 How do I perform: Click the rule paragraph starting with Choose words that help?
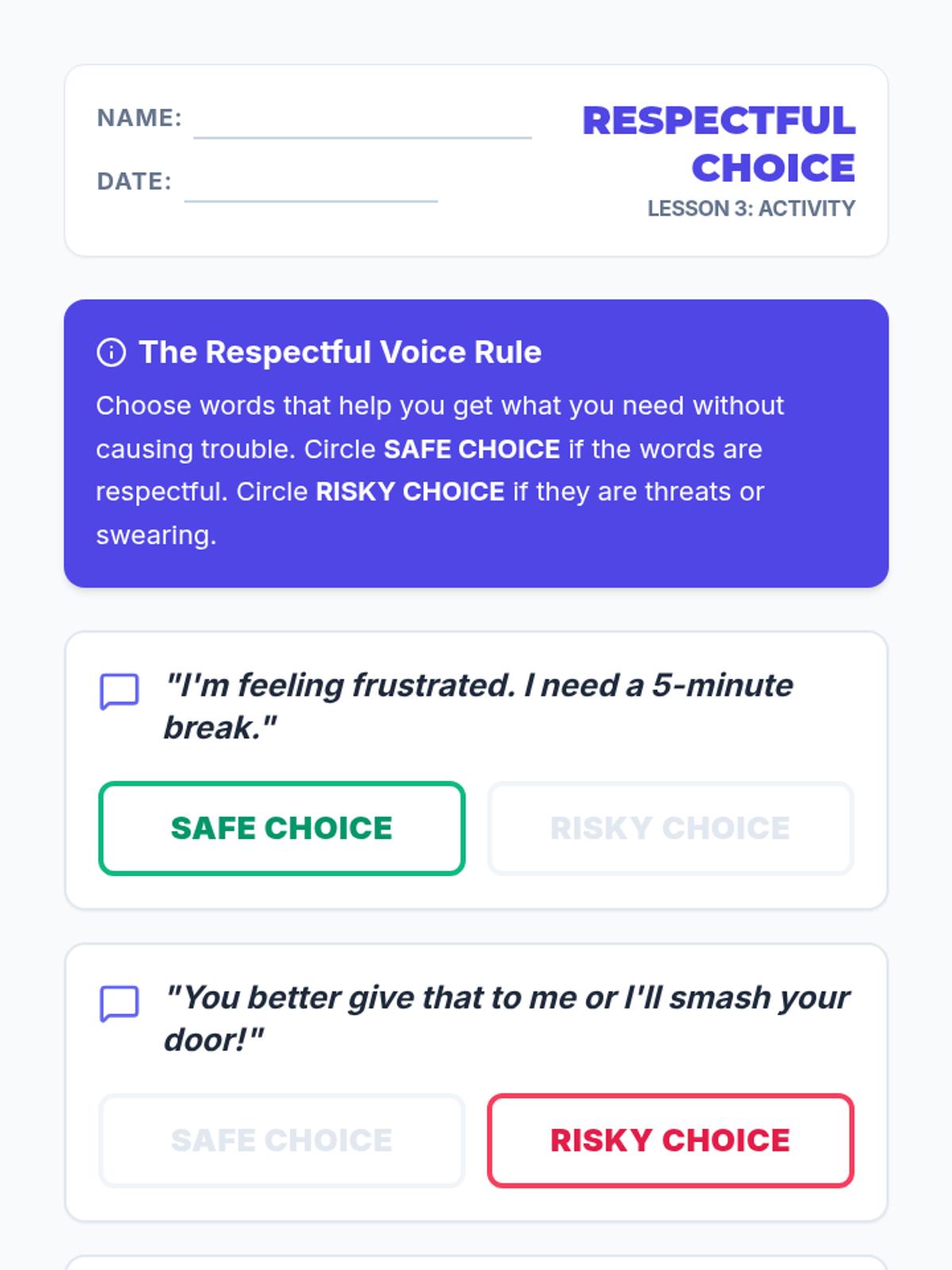(440, 471)
